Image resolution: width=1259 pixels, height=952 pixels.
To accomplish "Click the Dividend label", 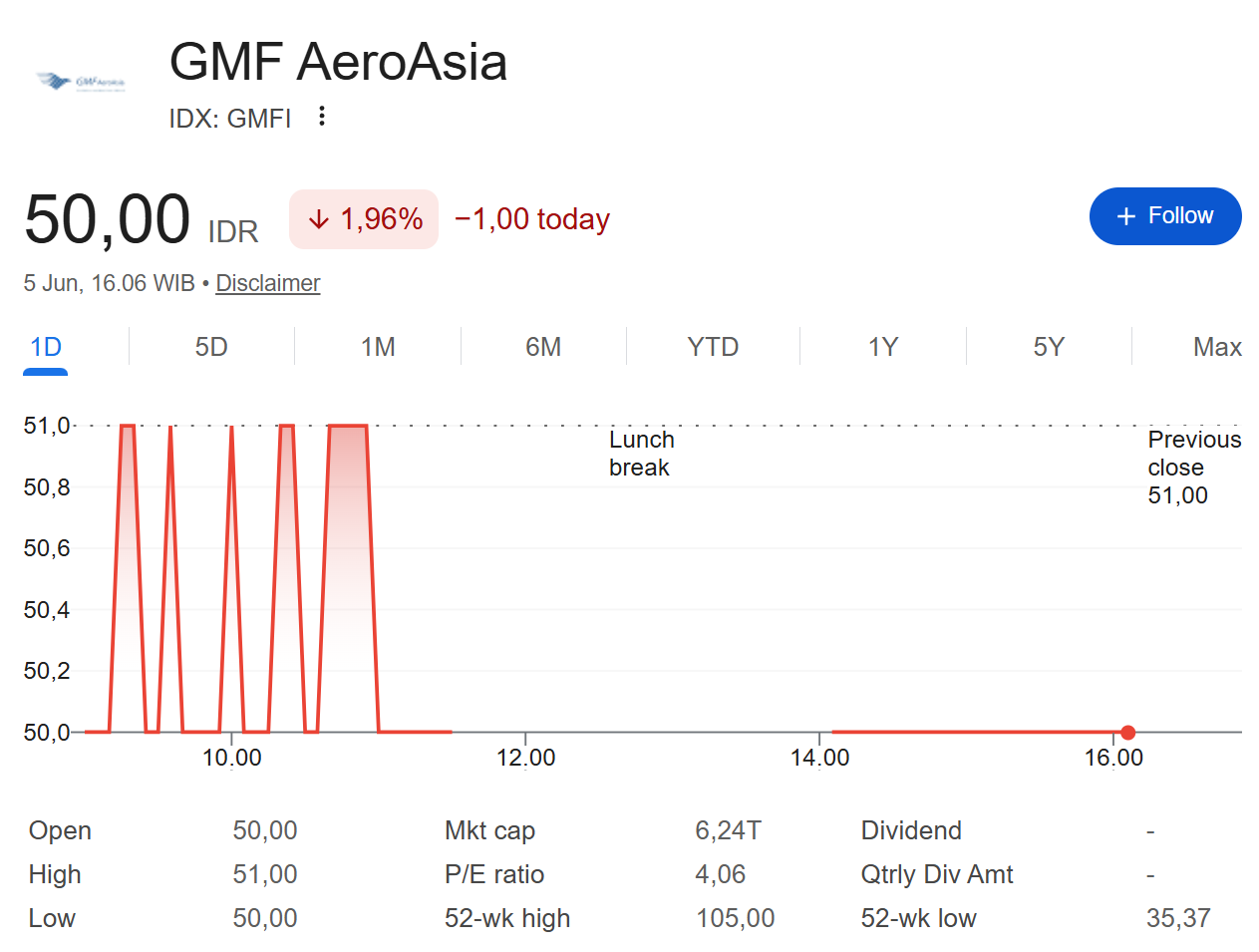I will (x=911, y=830).
